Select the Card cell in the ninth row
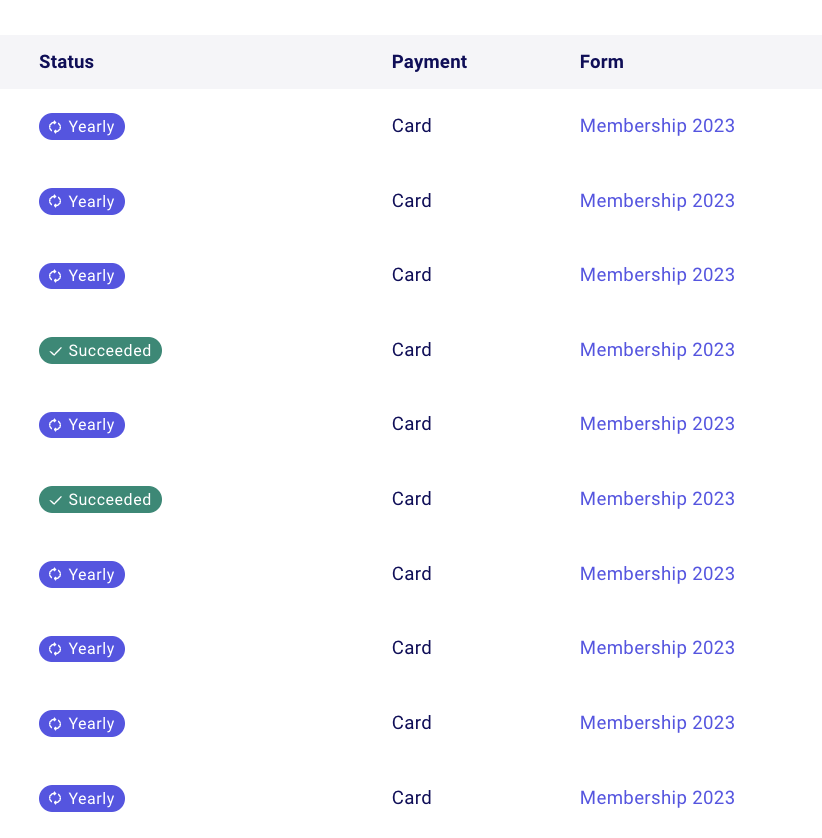Image resolution: width=822 pixels, height=838 pixels. [x=412, y=723]
